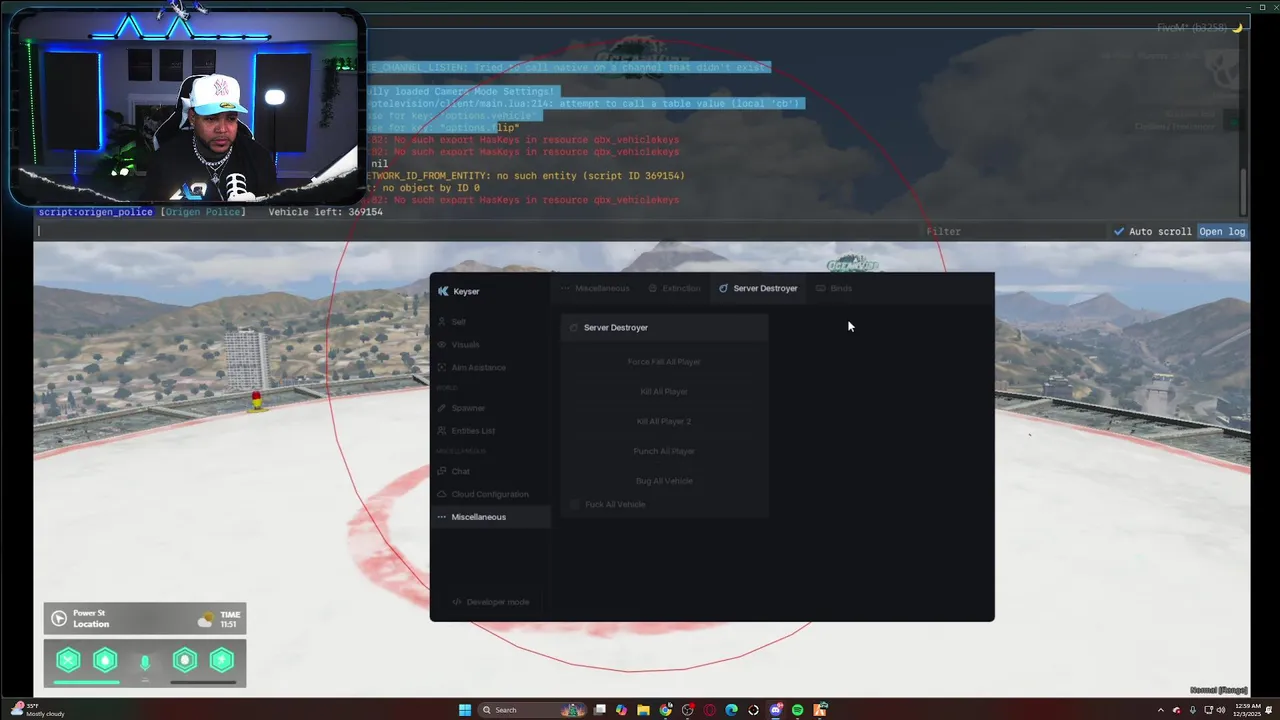Click the volume speaker tray icon
This screenshot has height=720, width=1280.
[1221, 710]
